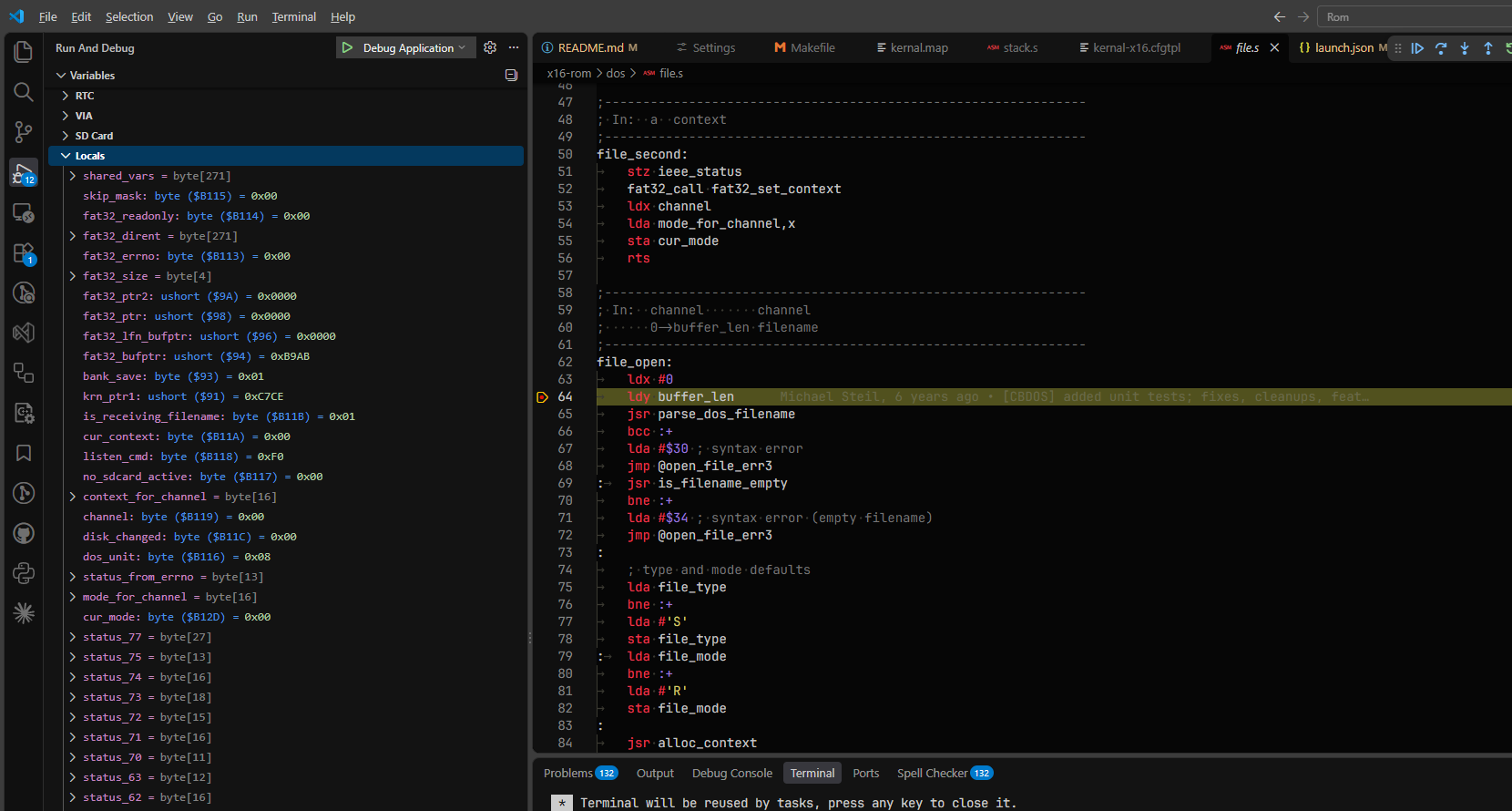Expand status_from_errno array
Screen dimensions: 1512x811
pos(73,576)
